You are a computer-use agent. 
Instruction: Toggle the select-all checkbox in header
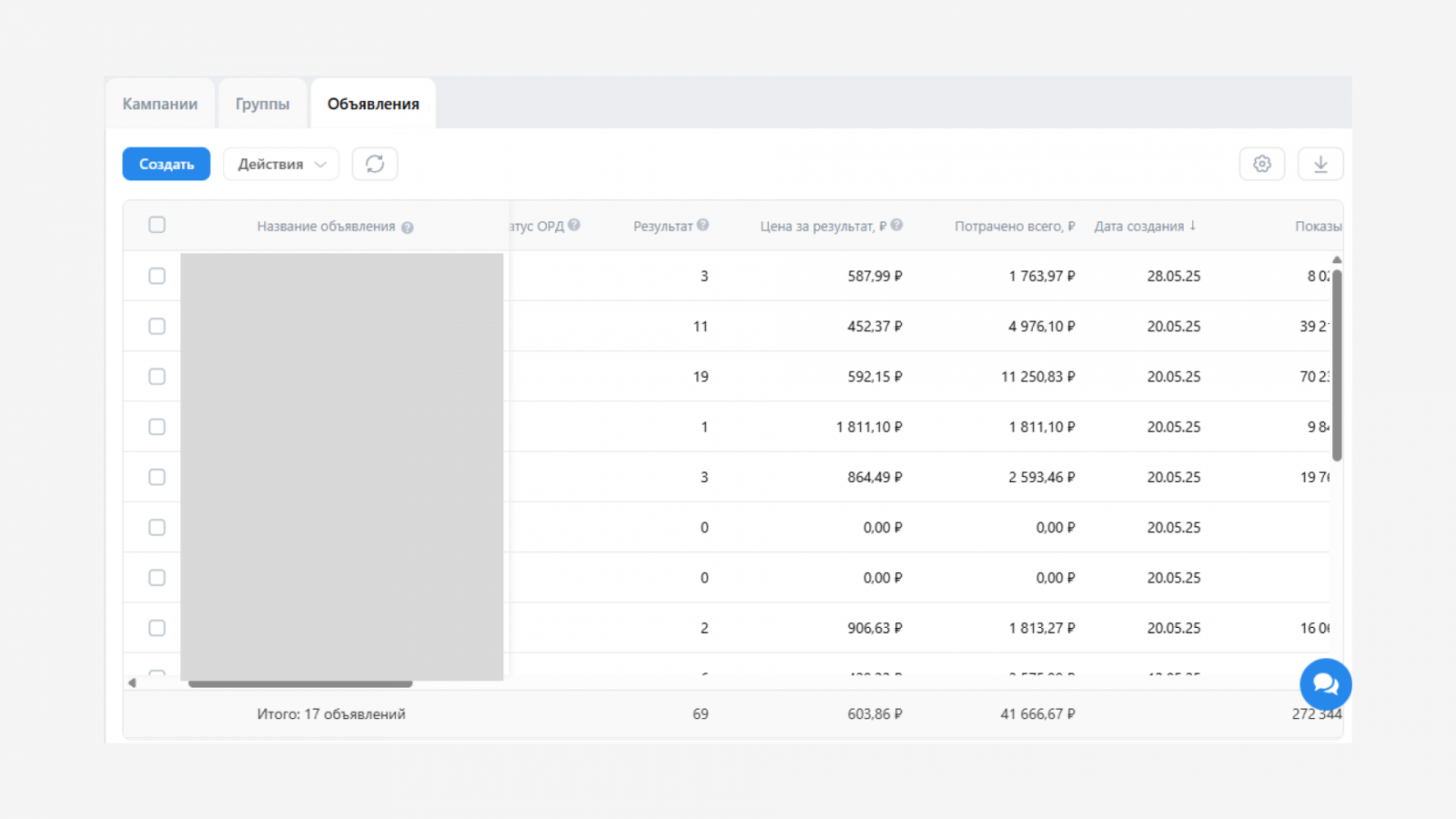click(157, 225)
